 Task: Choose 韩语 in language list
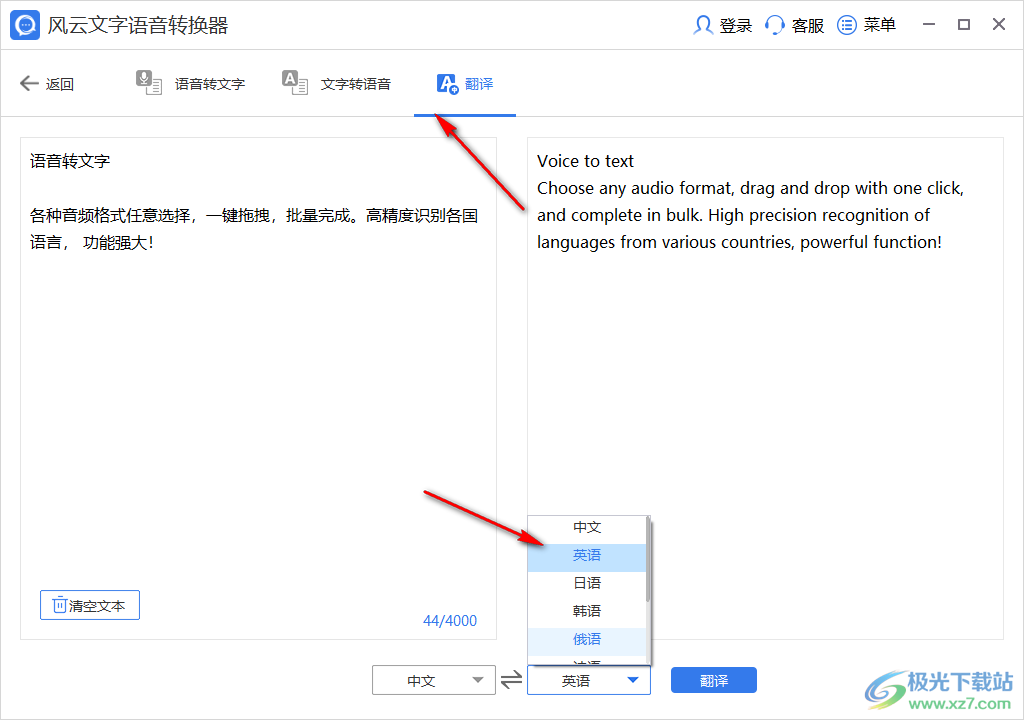[586, 611]
